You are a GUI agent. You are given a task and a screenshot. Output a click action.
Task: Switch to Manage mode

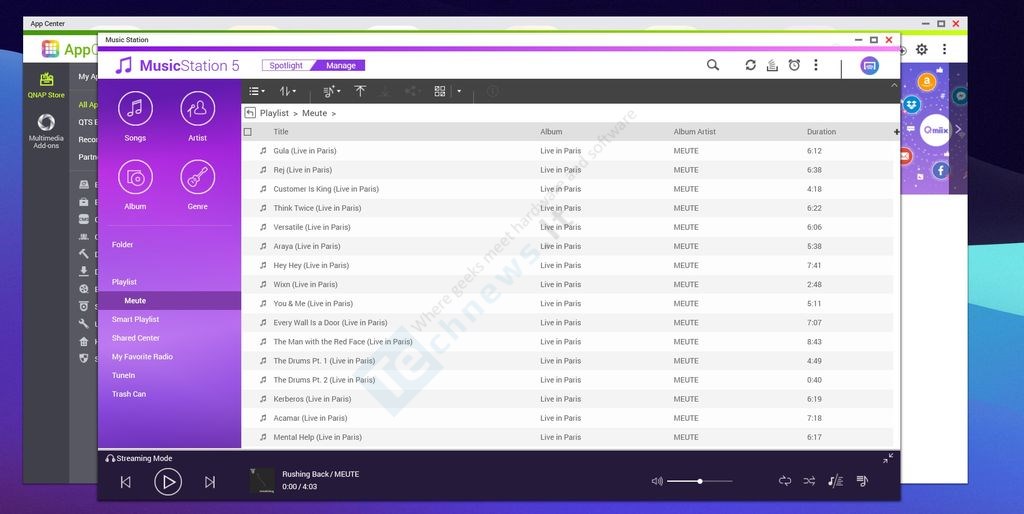click(x=341, y=65)
